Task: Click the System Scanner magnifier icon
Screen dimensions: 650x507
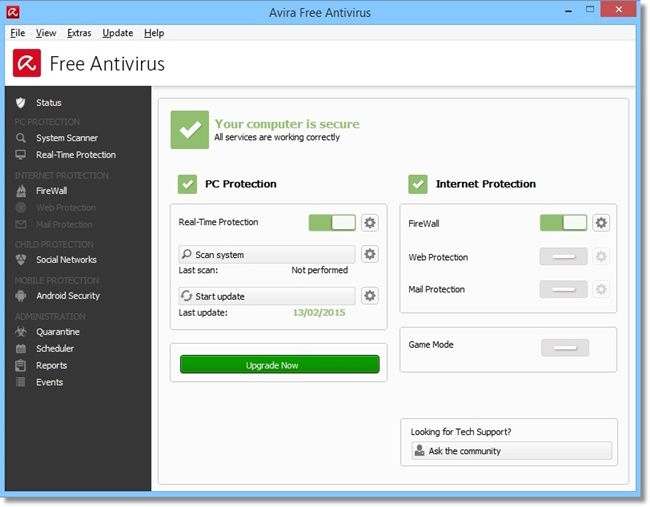Action: tap(20, 138)
